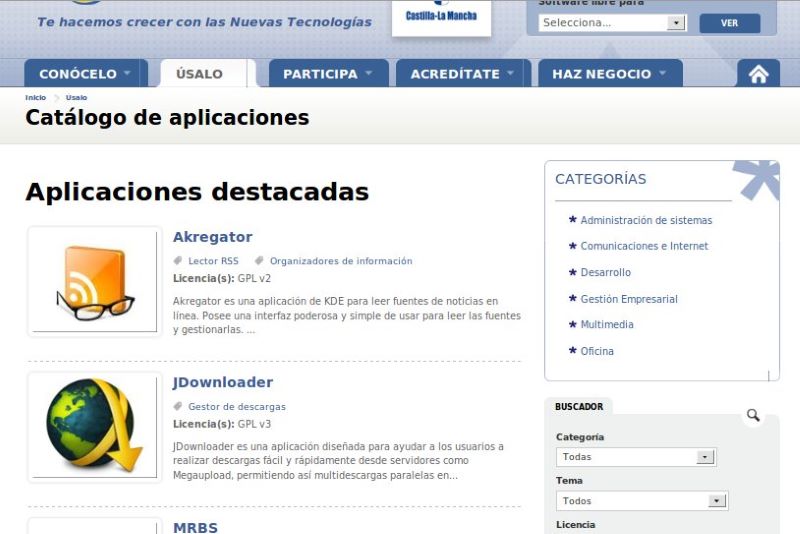This screenshot has width=800, height=534.
Task: Open the HAZ NEGOCIO menu
Action: [x=610, y=73]
